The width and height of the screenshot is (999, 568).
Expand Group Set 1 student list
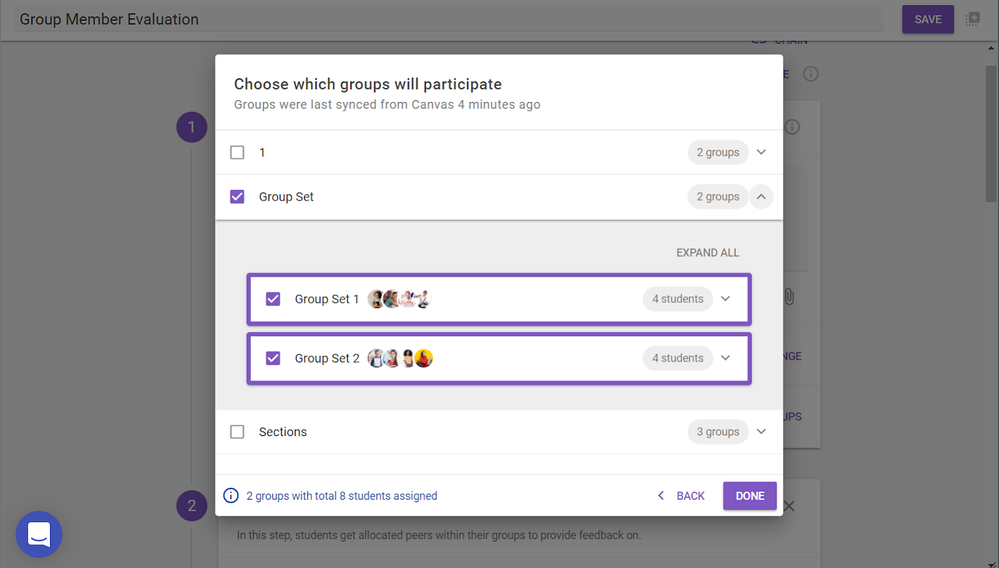click(726, 299)
